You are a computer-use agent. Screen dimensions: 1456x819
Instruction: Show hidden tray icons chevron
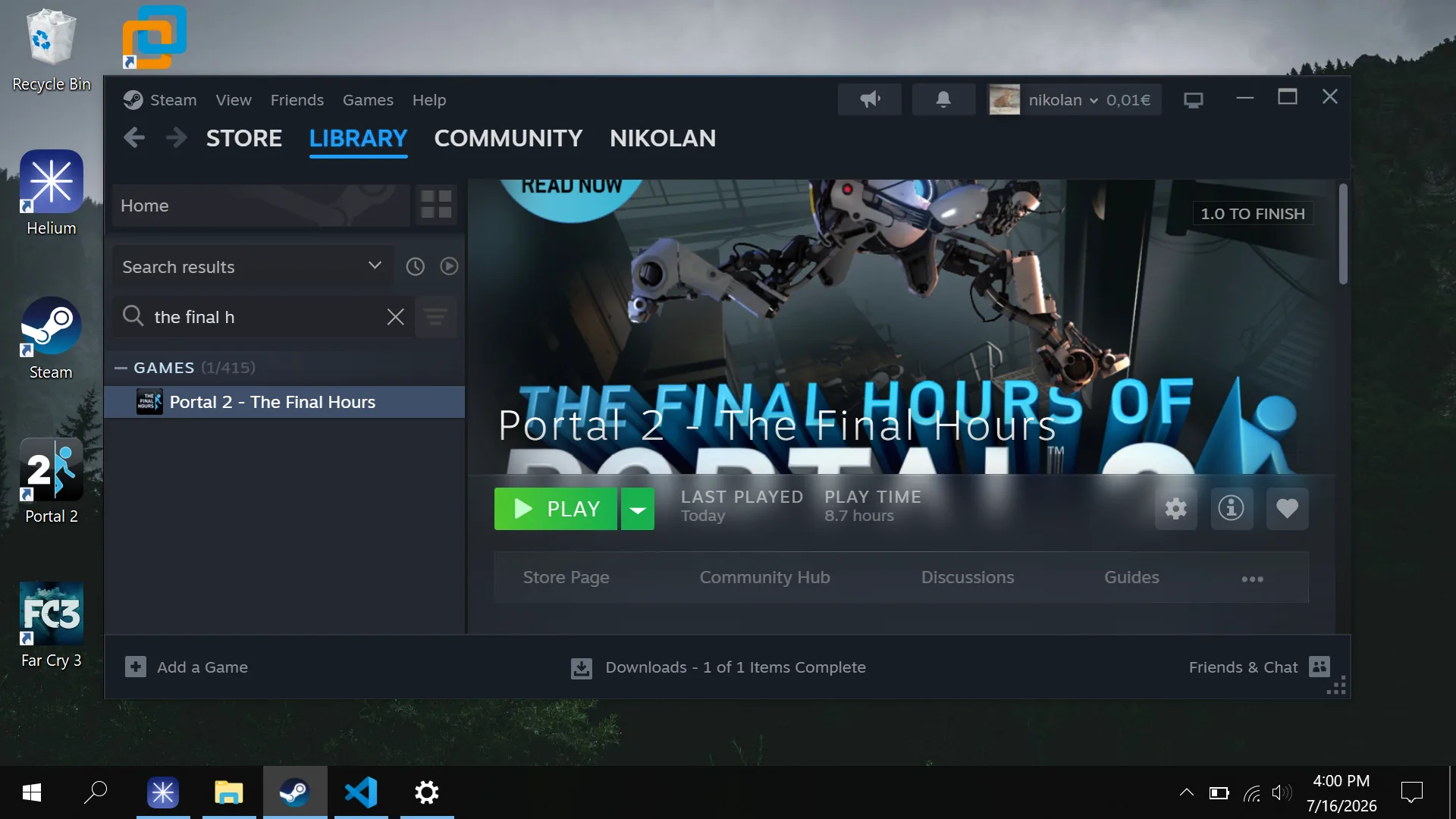(x=1187, y=793)
